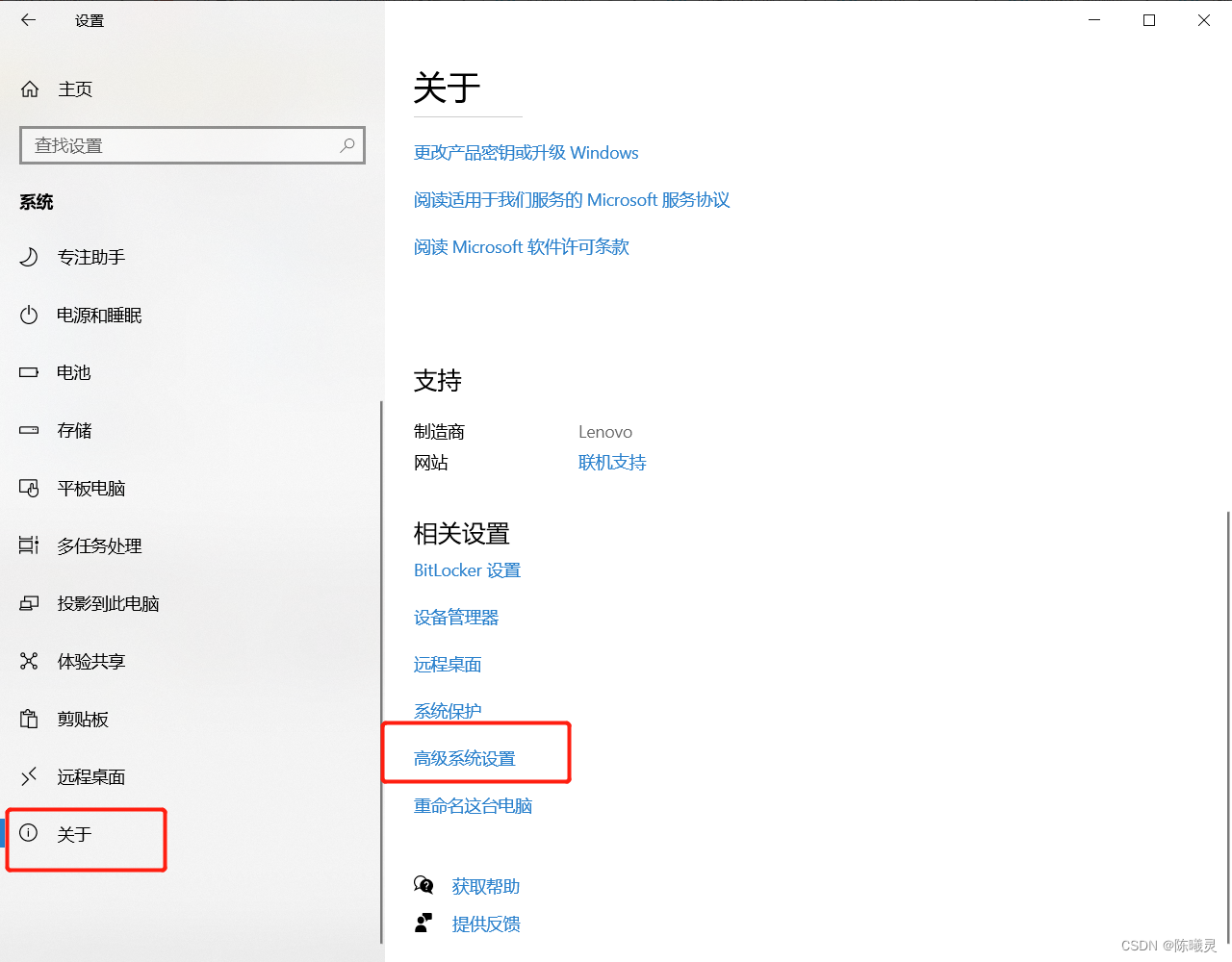Click the projecting icon beside 投影到此电脑
1232x962 pixels.
pyautogui.click(x=29, y=603)
